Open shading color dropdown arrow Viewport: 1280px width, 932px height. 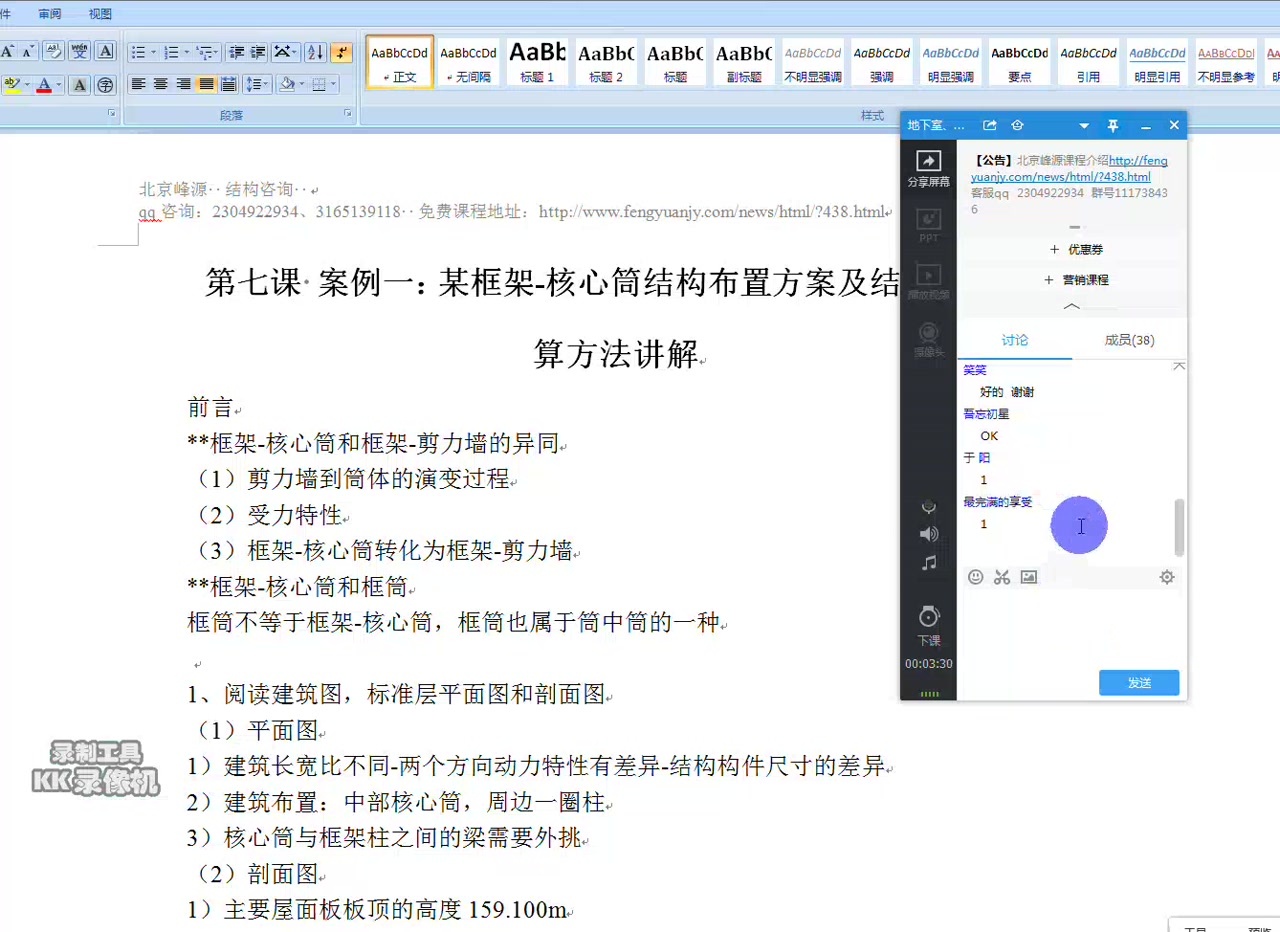click(x=301, y=85)
